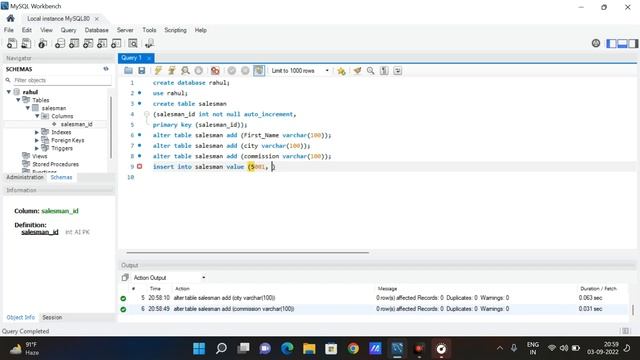Open the home screen tab icon
The height and width of the screenshot is (360, 640).
[11, 18]
